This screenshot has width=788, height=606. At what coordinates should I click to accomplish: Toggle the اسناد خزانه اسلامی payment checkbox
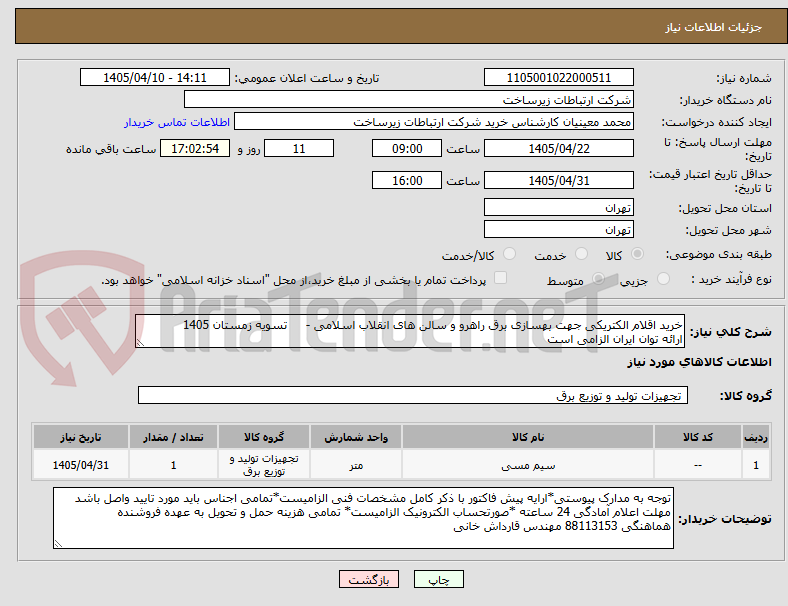[x=501, y=278]
